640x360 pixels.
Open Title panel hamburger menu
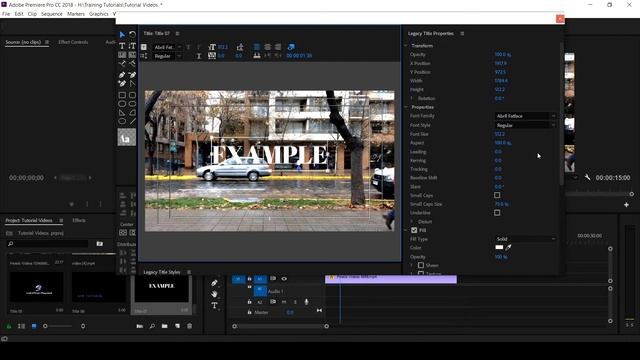tap(177, 33)
